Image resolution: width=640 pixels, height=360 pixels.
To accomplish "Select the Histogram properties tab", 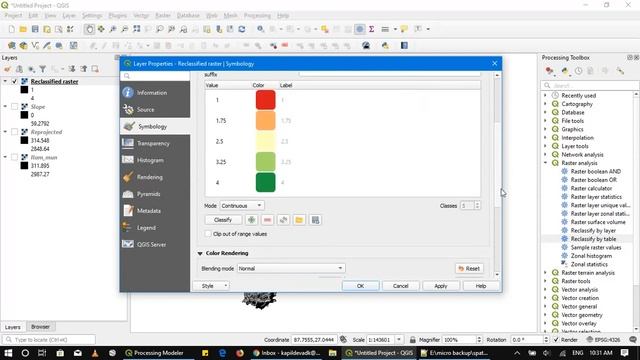I will coord(155,160).
